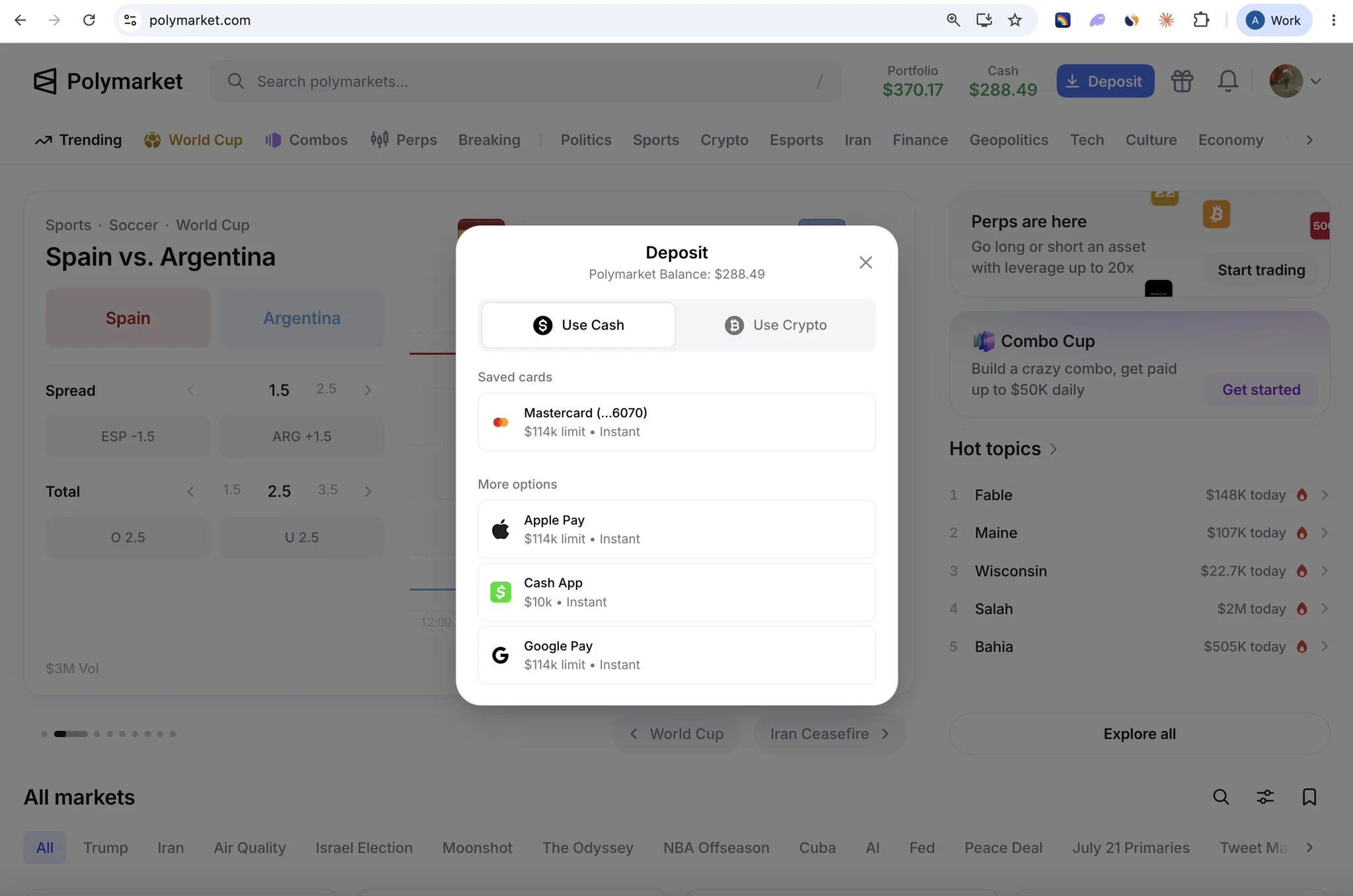
Task: Open Fable hot topic row chevron
Action: (x=1324, y=495)
